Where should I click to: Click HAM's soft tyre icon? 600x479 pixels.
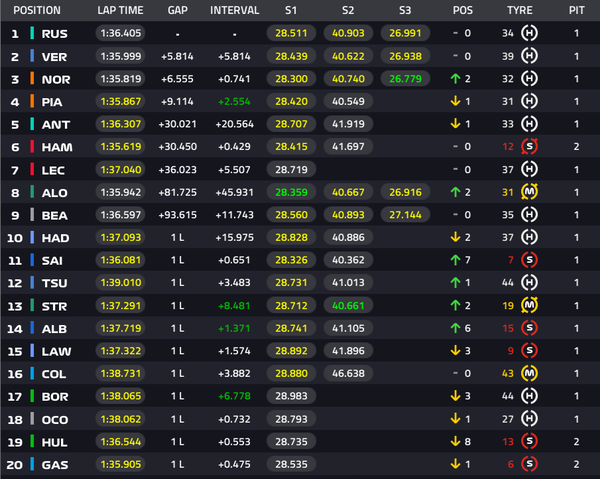[x=529, y=147]
